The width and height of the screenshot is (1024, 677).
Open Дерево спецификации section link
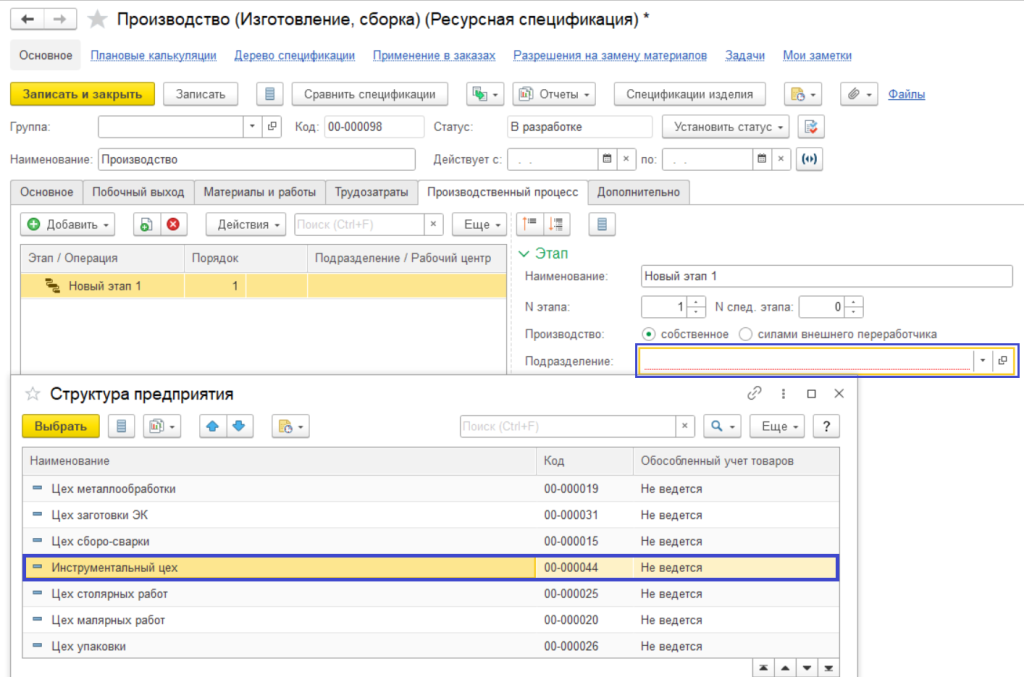[x=295, y=55]
